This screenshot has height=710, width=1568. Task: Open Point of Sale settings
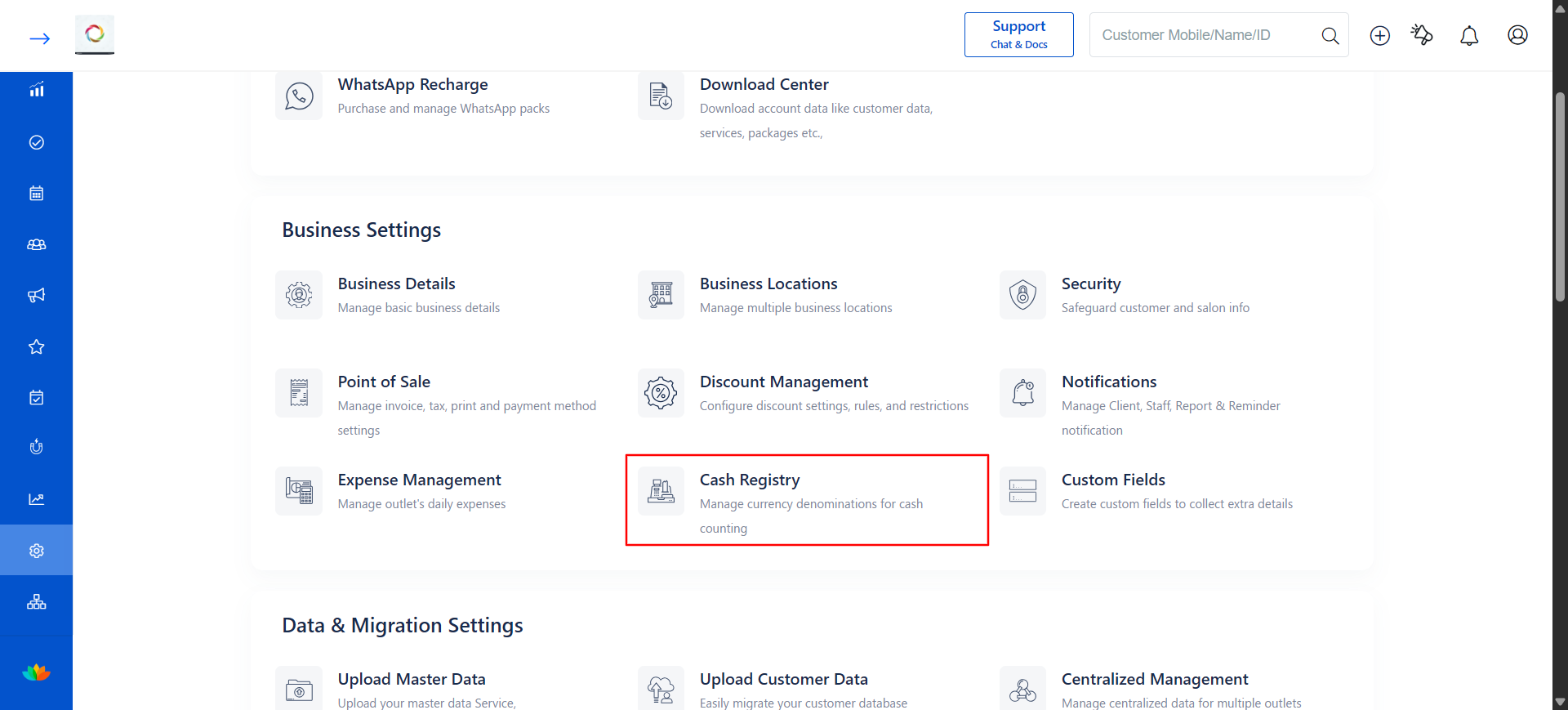pos(384,382)
